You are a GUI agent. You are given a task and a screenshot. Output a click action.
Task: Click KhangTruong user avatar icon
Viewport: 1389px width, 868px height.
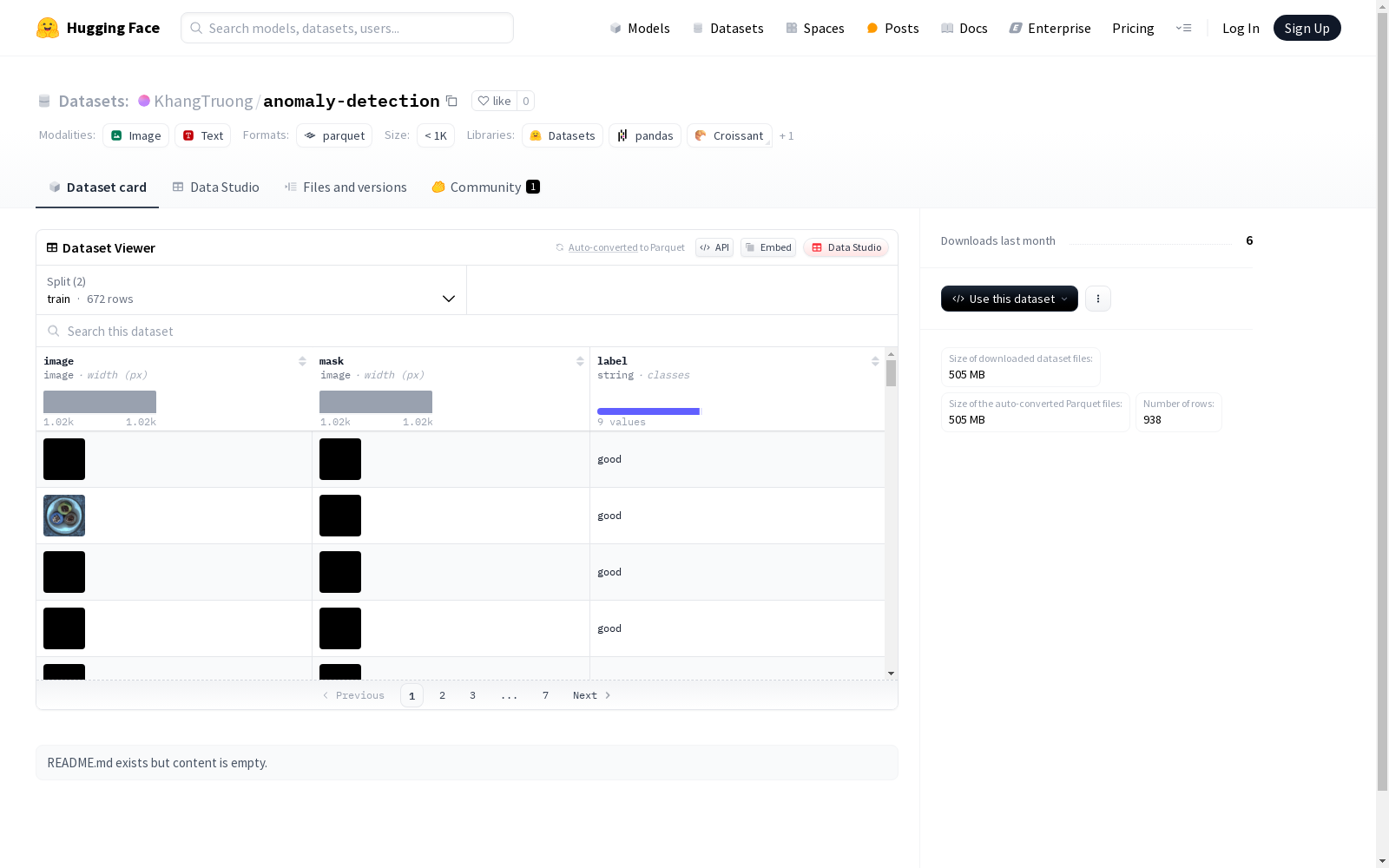tap(144, 101)
